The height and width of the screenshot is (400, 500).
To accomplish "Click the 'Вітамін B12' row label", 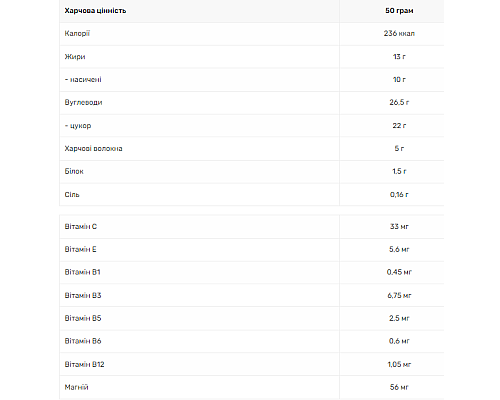I will click(84, 364).
